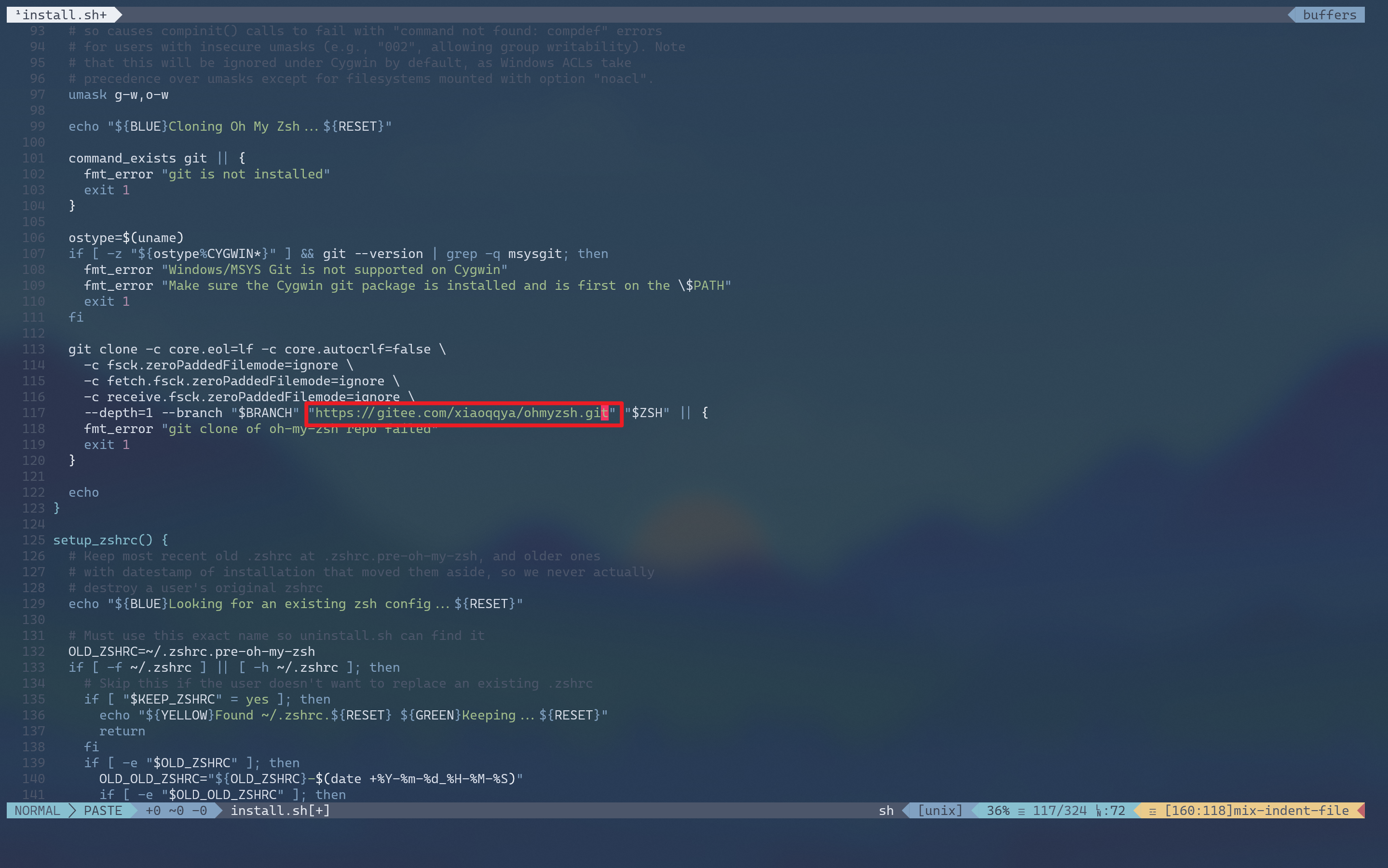
Task: Click the 36% position indicator
Action: point(998,810)
